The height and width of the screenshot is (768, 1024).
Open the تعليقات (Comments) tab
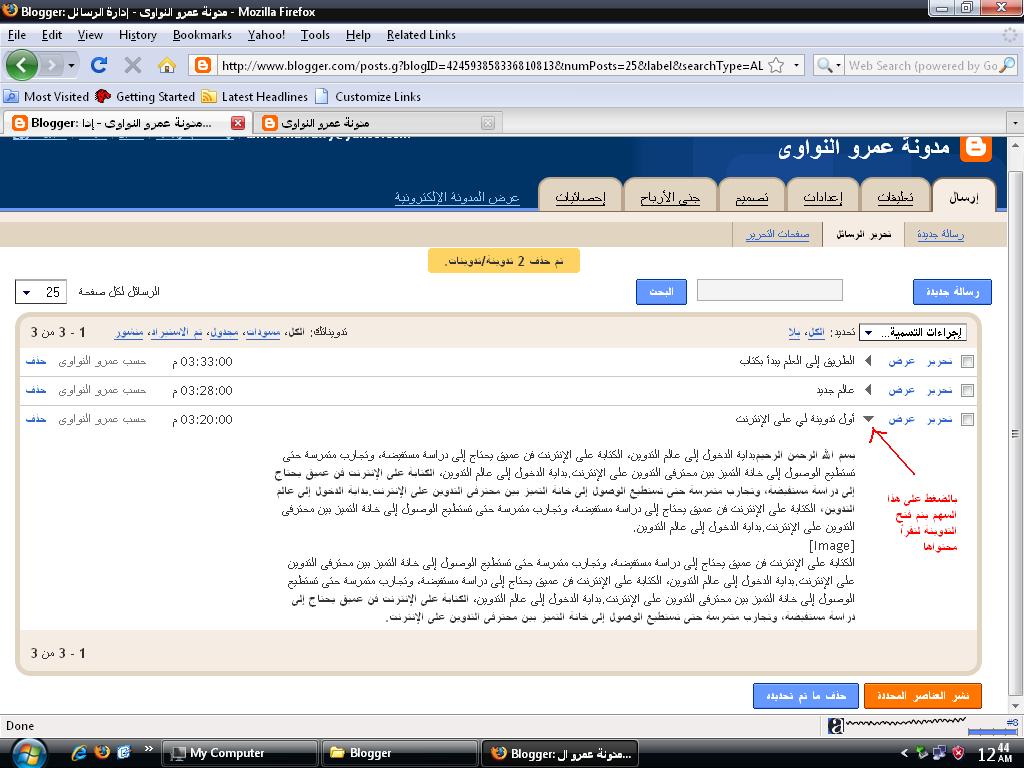(x=895, y=197)
